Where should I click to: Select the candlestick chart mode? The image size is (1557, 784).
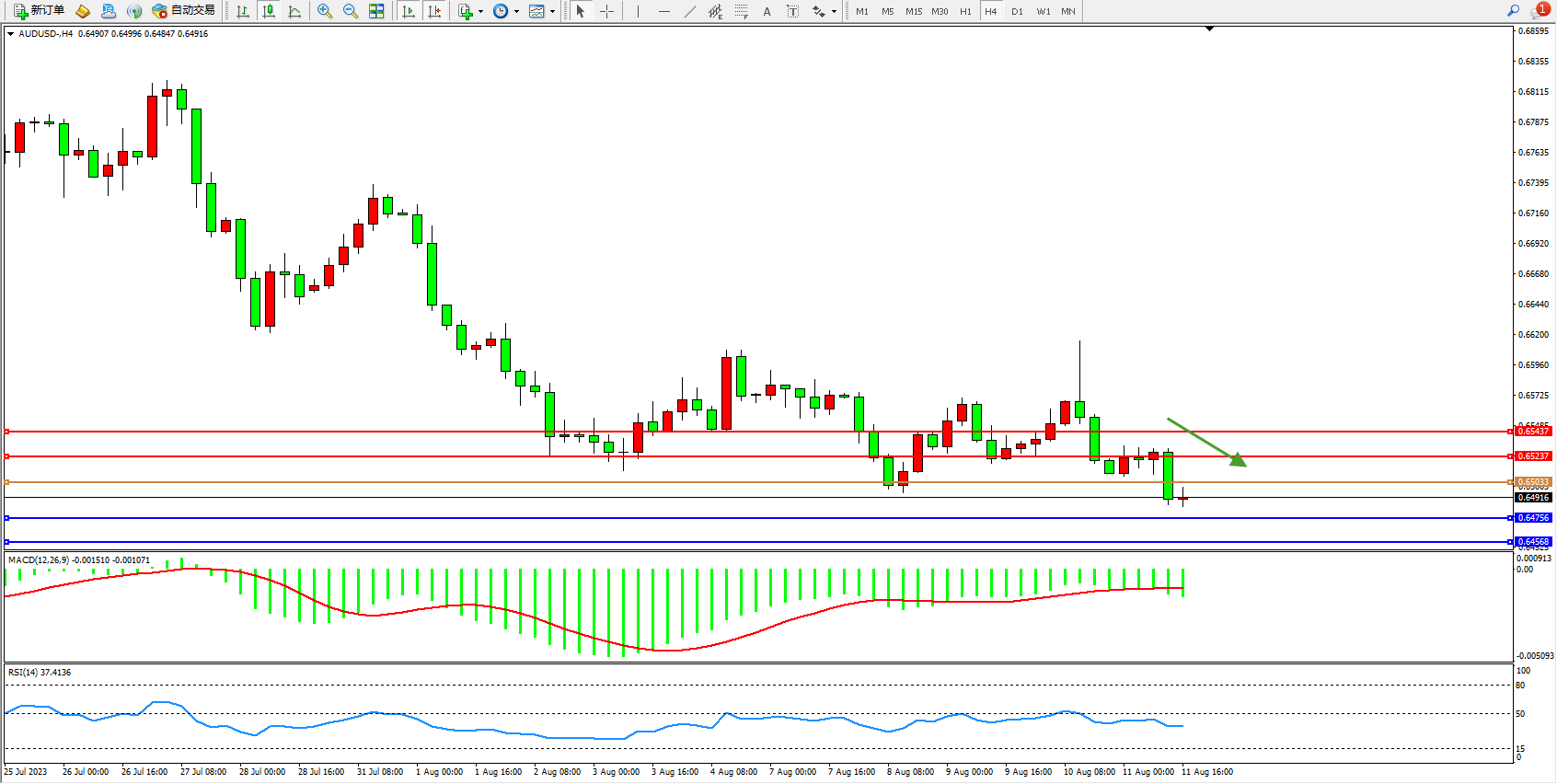tap(269, 11)
